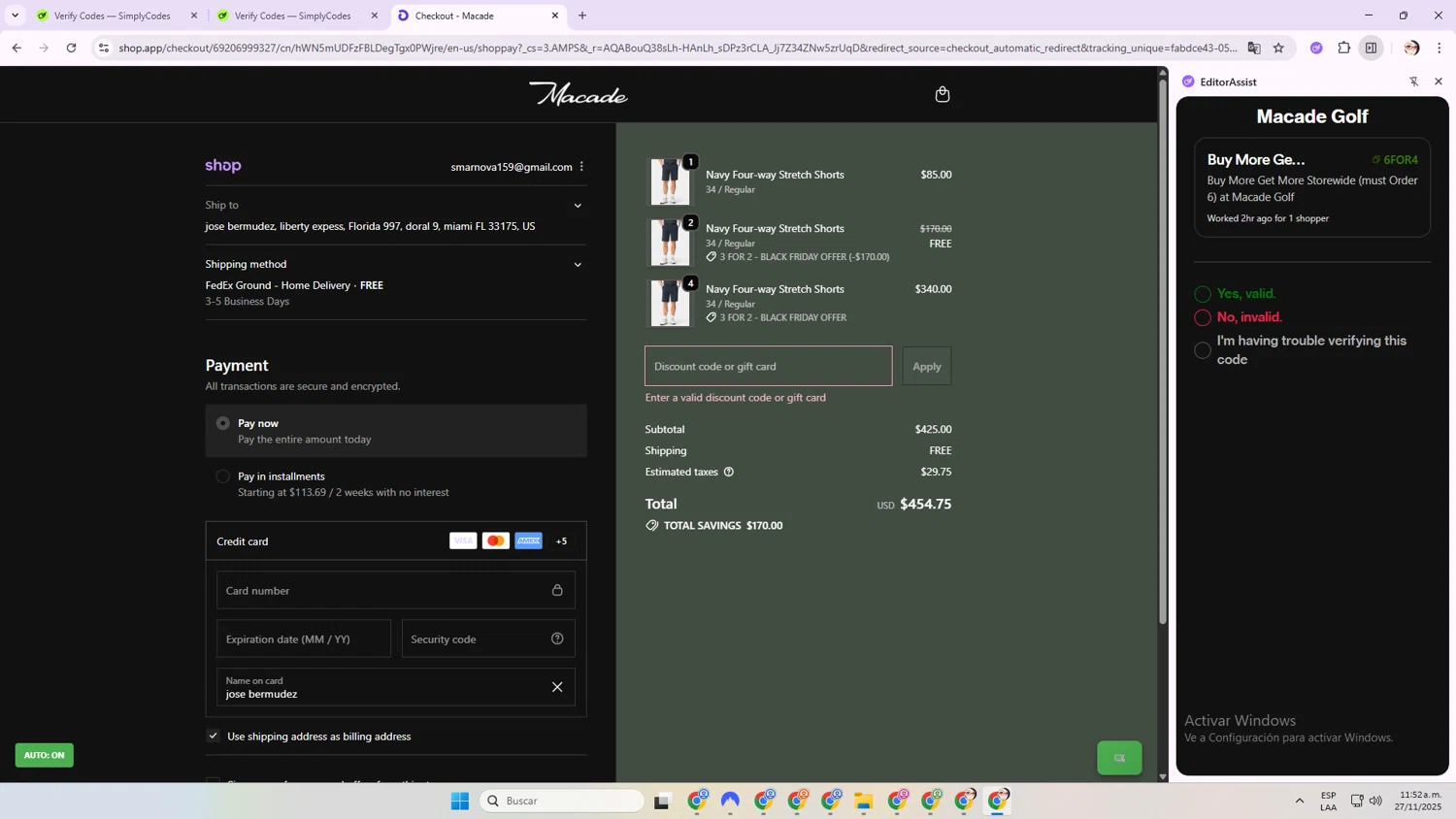Reload the checkout page
This screenshot has width=1456, height=819.
[x=71, y=48]
